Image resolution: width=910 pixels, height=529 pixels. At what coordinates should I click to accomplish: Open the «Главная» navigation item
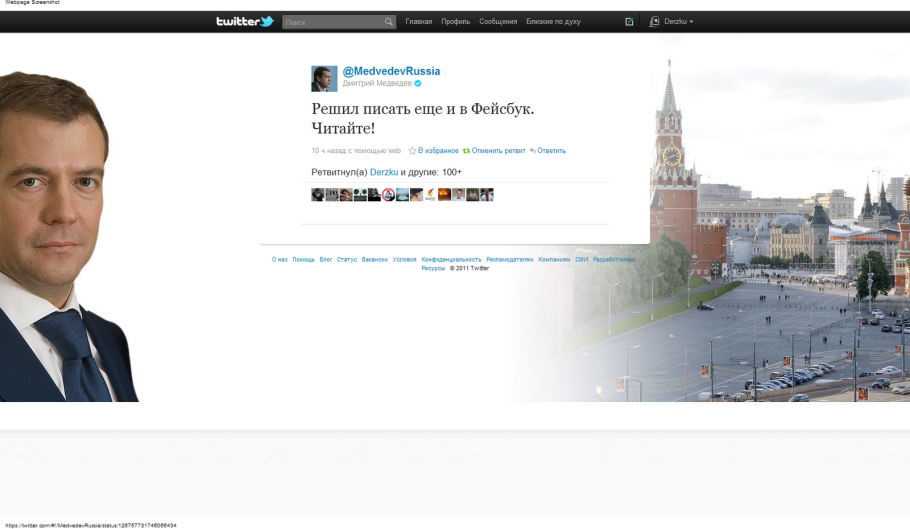point(419,21)
